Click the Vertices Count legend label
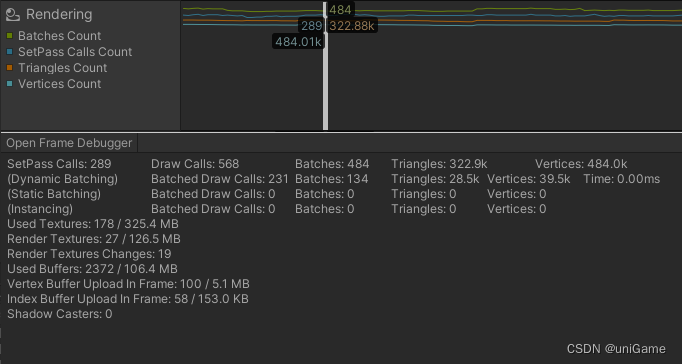Viewport: 682px width, 364px height. click(x=60, y=83)
